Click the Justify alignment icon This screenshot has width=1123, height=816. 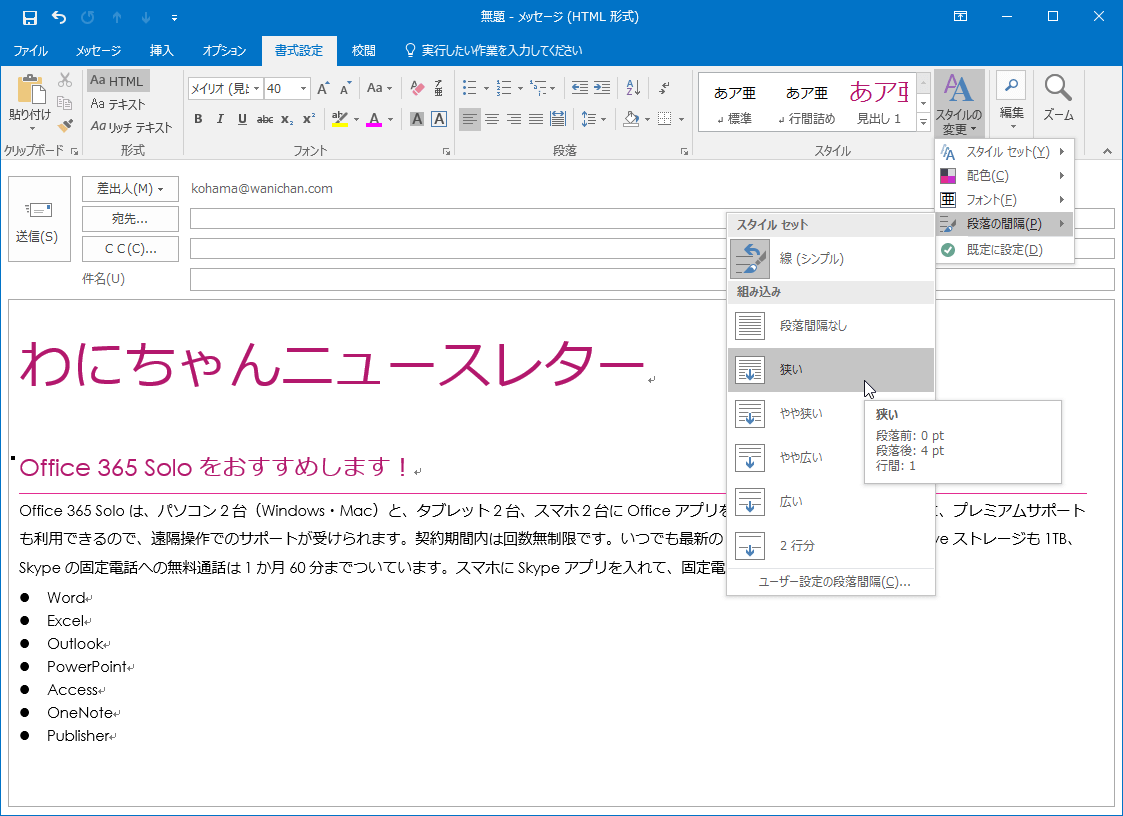pos(536,119)
